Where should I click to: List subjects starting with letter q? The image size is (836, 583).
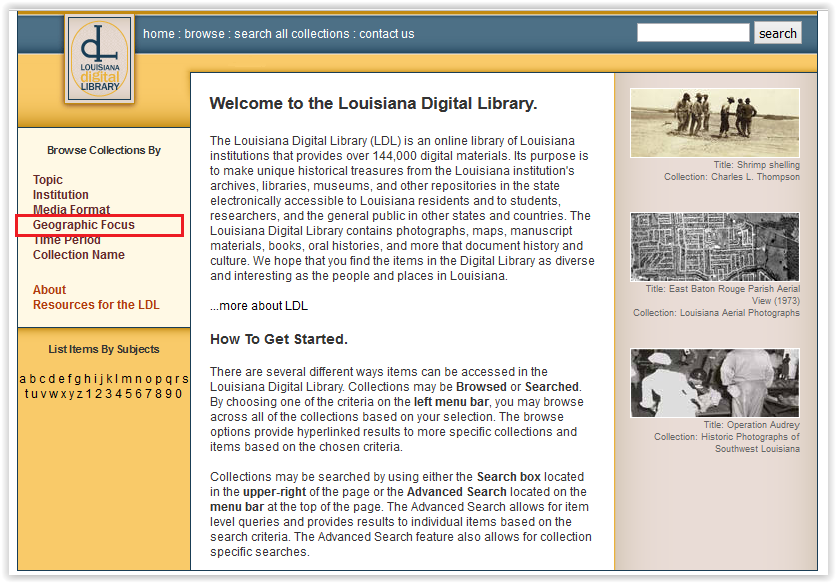pos(169,379)
